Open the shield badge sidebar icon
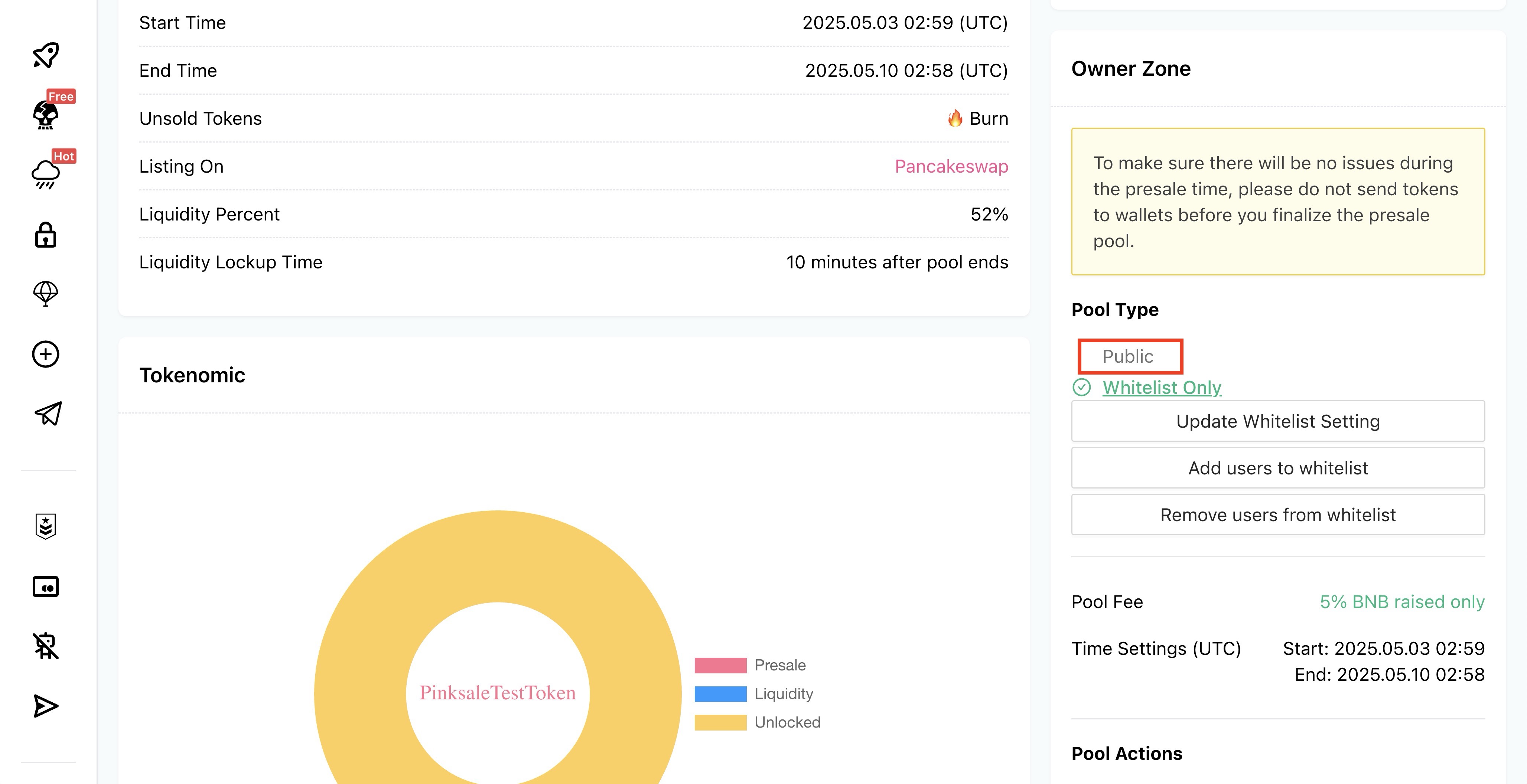This screenshot has height=784, width=1527. [x=46, y=526]
